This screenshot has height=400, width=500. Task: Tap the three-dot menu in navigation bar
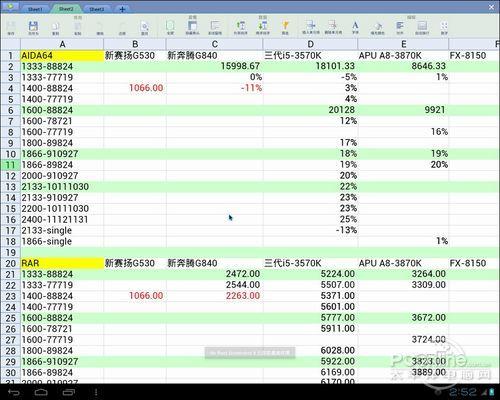[96, 392]
